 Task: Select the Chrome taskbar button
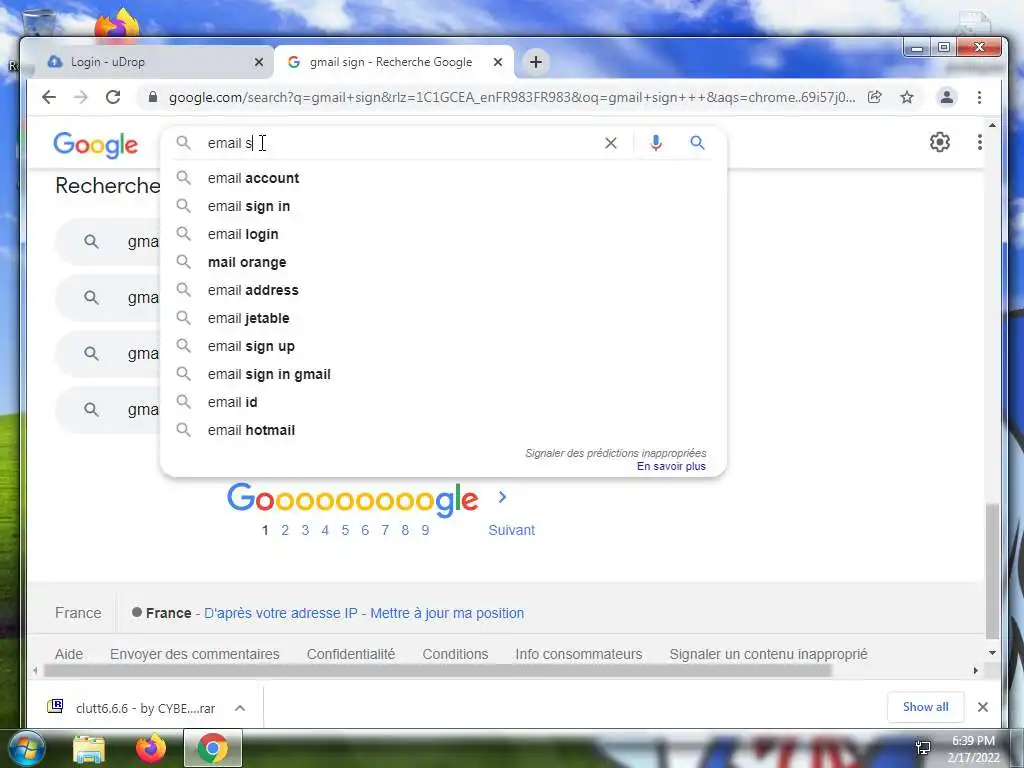(x=213, y=748)
